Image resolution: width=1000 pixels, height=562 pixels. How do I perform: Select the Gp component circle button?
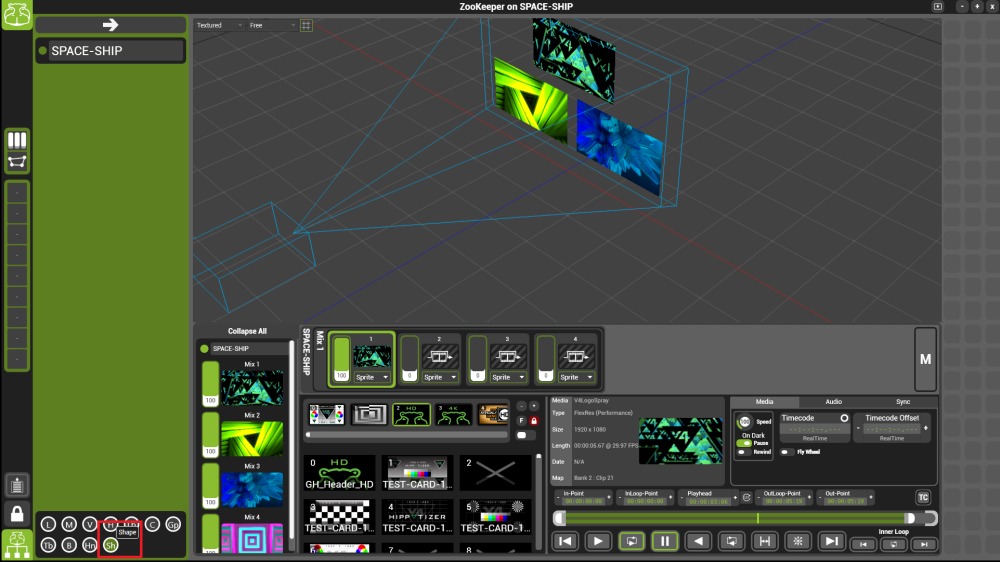pyautogui.click(x=173, y=524)
